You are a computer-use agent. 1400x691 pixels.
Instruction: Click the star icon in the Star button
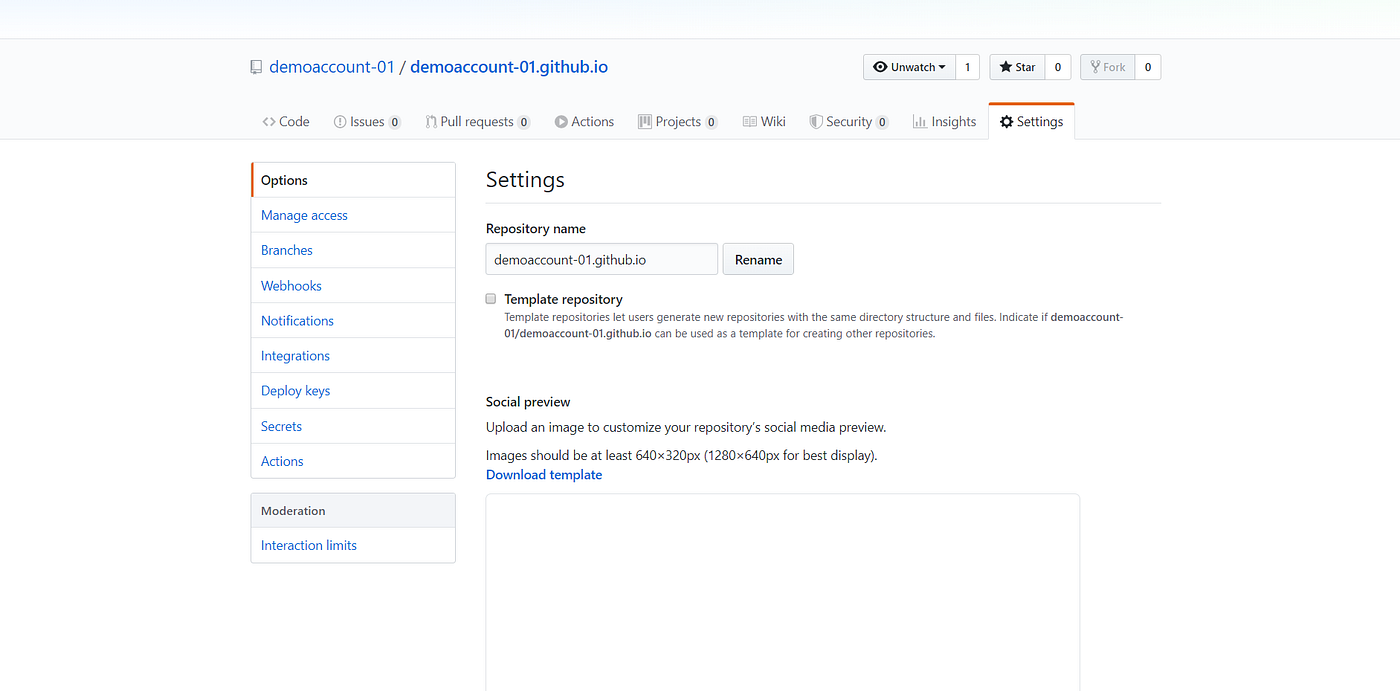tap(1005, 67)
